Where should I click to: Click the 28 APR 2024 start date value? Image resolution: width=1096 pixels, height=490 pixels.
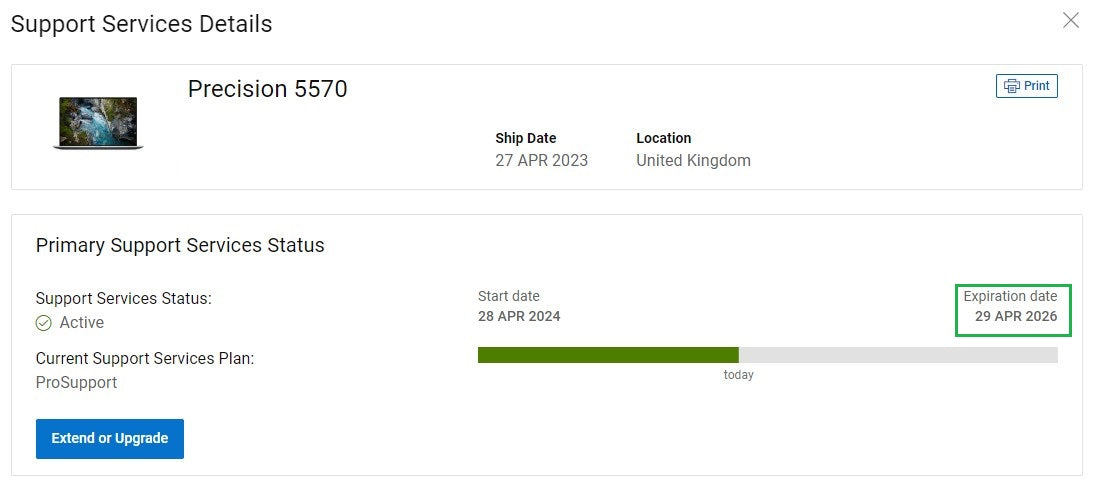(519, 317)
